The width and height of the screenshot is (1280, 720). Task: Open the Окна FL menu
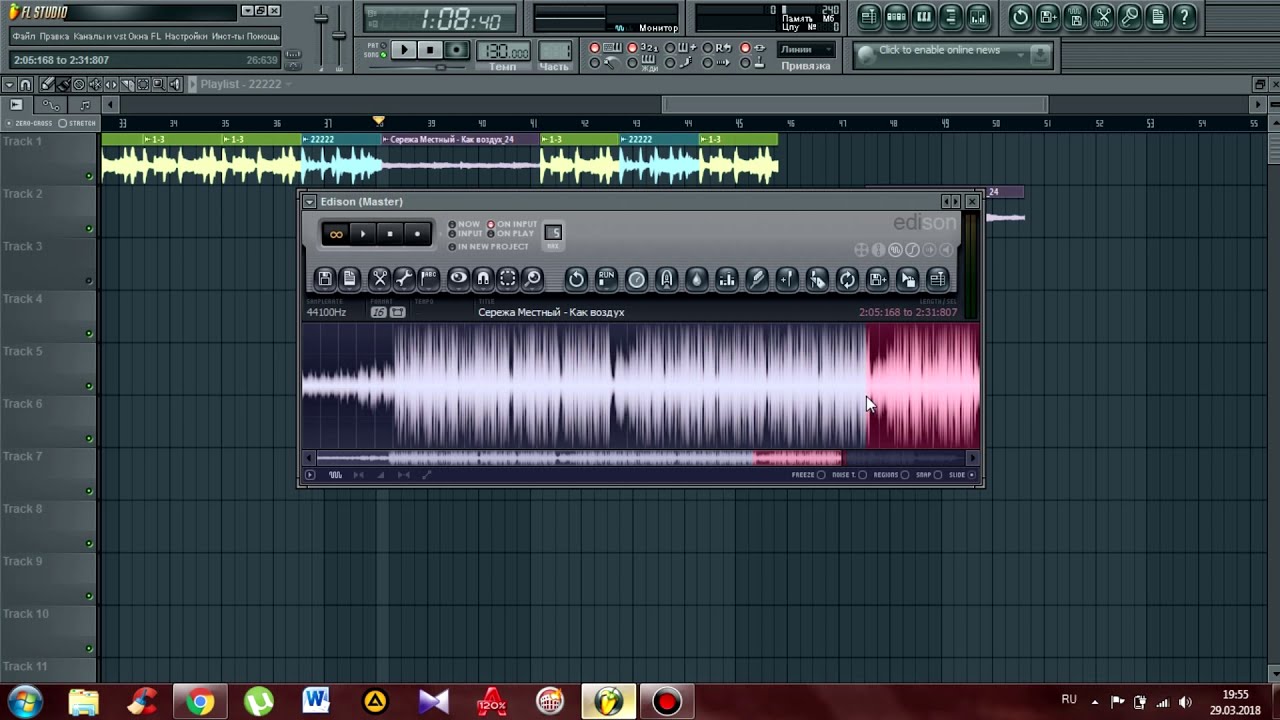(x=145, y=36)
